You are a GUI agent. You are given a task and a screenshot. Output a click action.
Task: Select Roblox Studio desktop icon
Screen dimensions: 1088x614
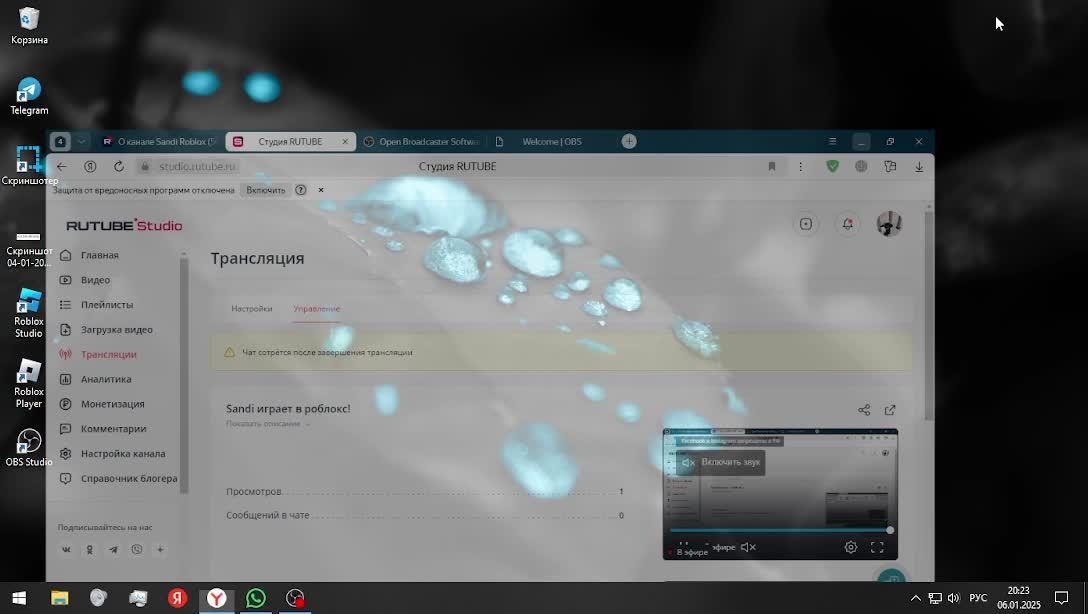(x=28, y=313)
